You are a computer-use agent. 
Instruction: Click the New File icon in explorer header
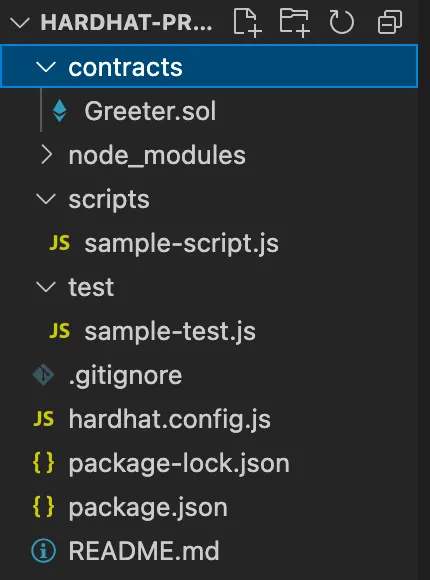click(x=247, y=23)
